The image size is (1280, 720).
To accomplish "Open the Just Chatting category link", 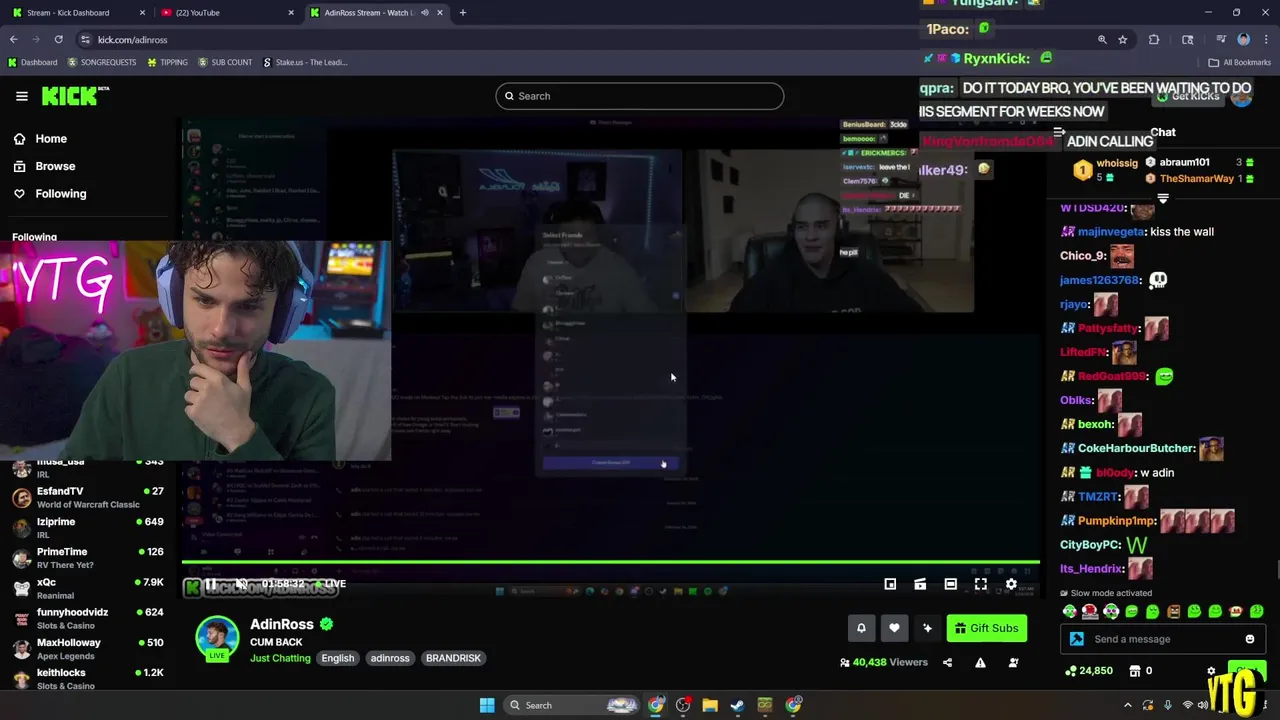I will click(x=280, y=658).
